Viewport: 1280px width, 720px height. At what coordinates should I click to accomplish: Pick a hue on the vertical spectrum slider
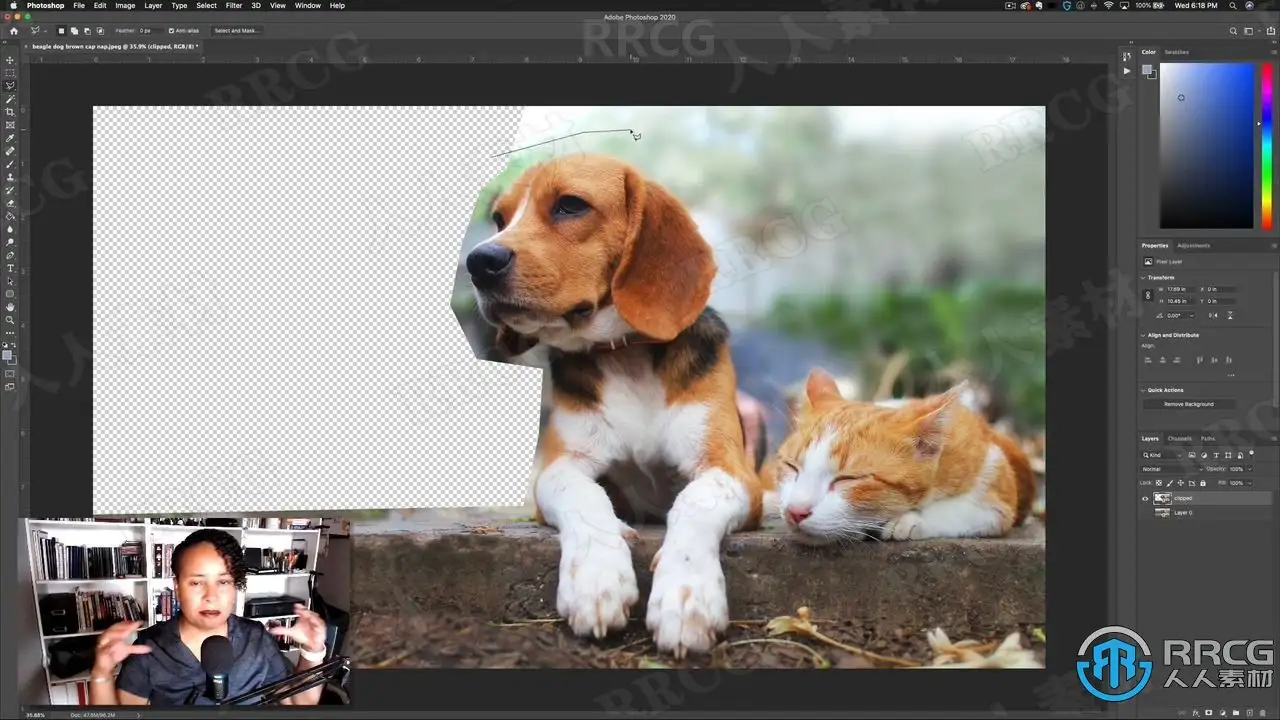pos(1265,145)
